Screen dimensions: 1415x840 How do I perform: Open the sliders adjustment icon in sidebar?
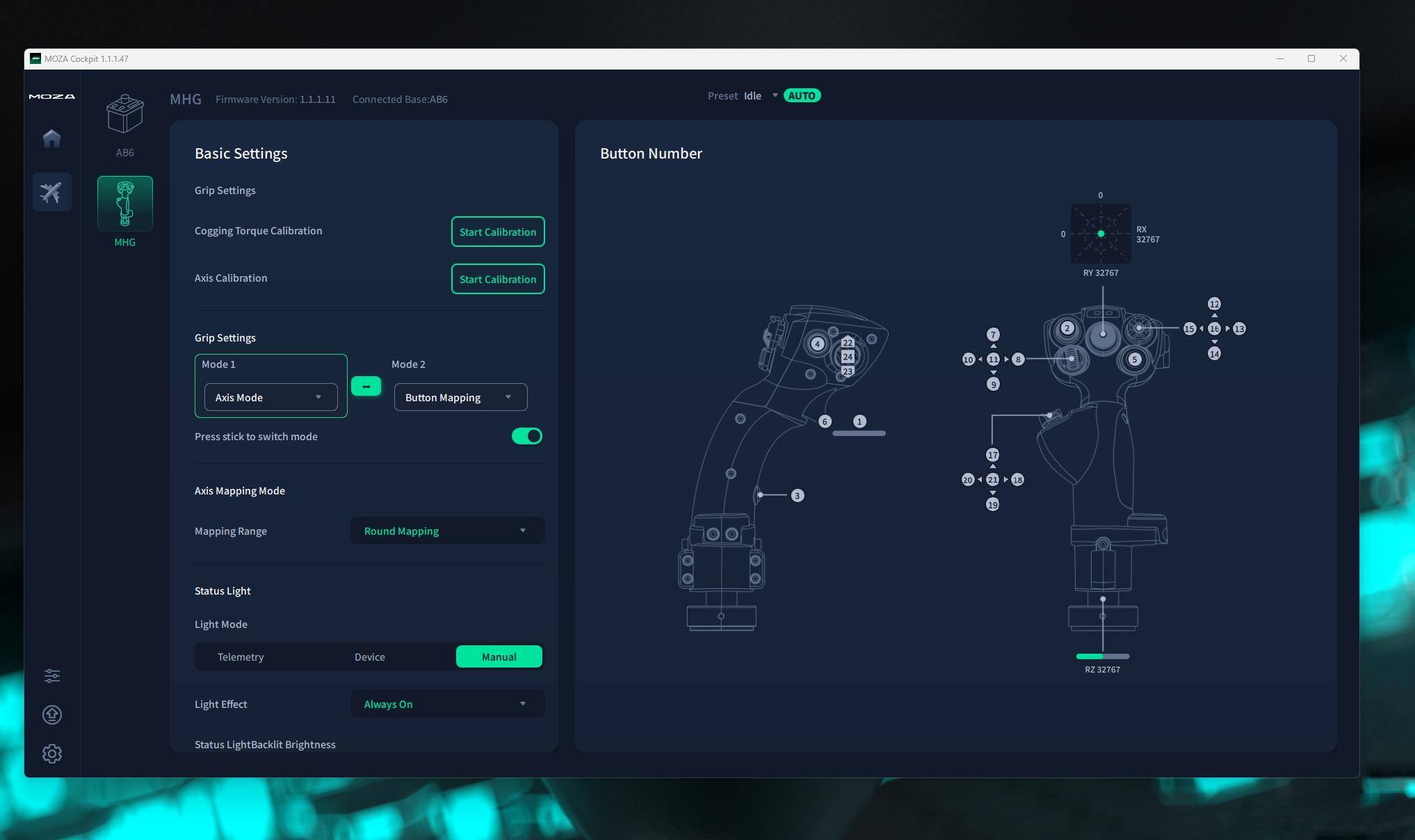coord(52,676)
